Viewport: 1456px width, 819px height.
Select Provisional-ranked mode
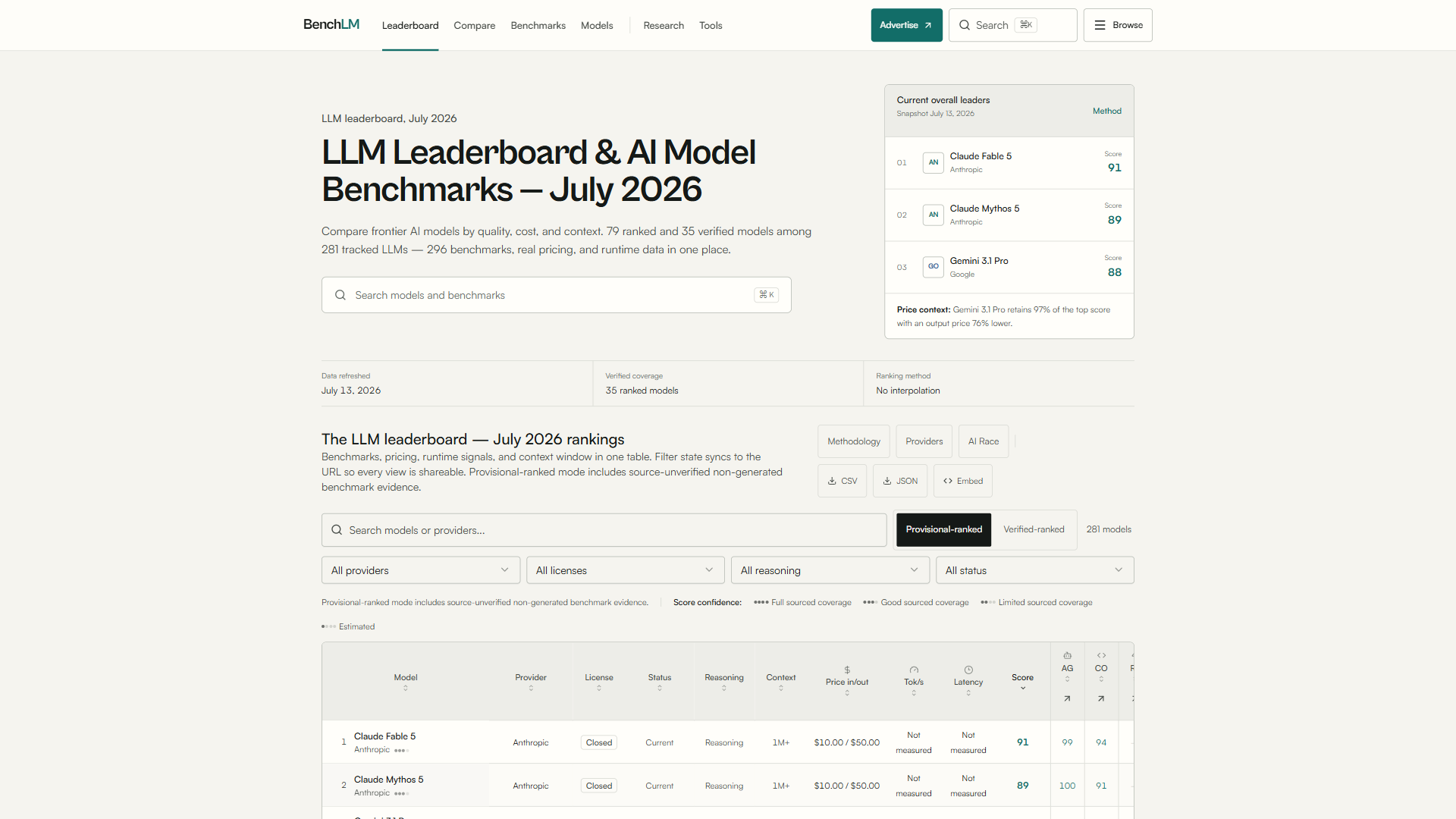[943, 529]
